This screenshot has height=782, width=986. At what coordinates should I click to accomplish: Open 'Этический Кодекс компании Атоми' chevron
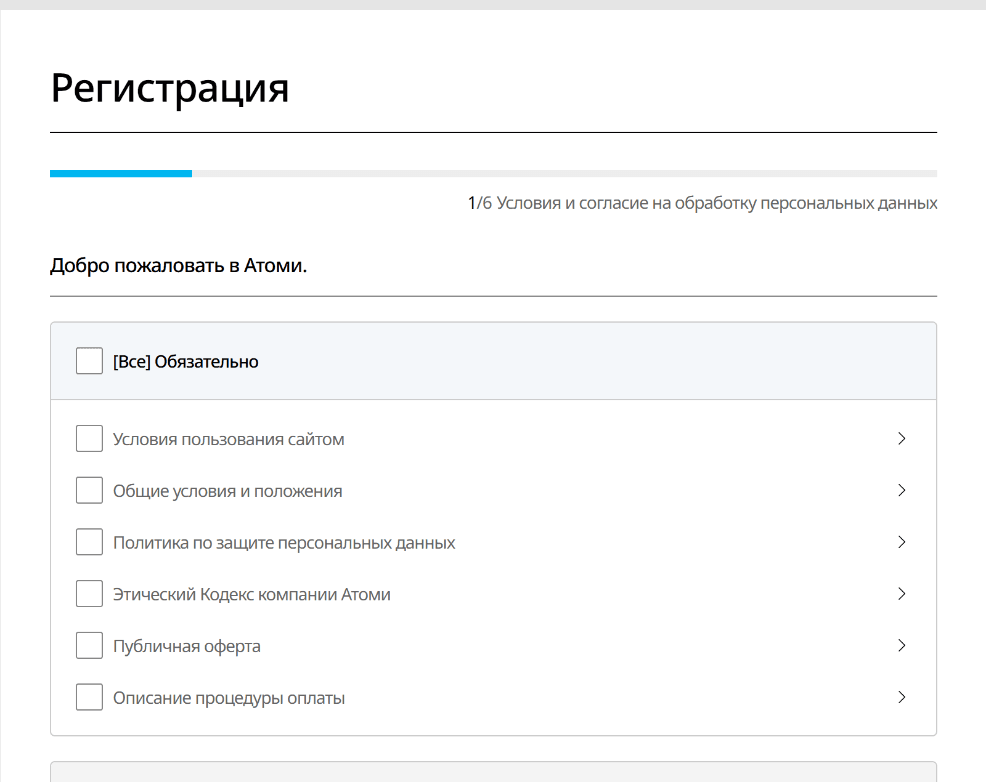(x=902, y=593)
